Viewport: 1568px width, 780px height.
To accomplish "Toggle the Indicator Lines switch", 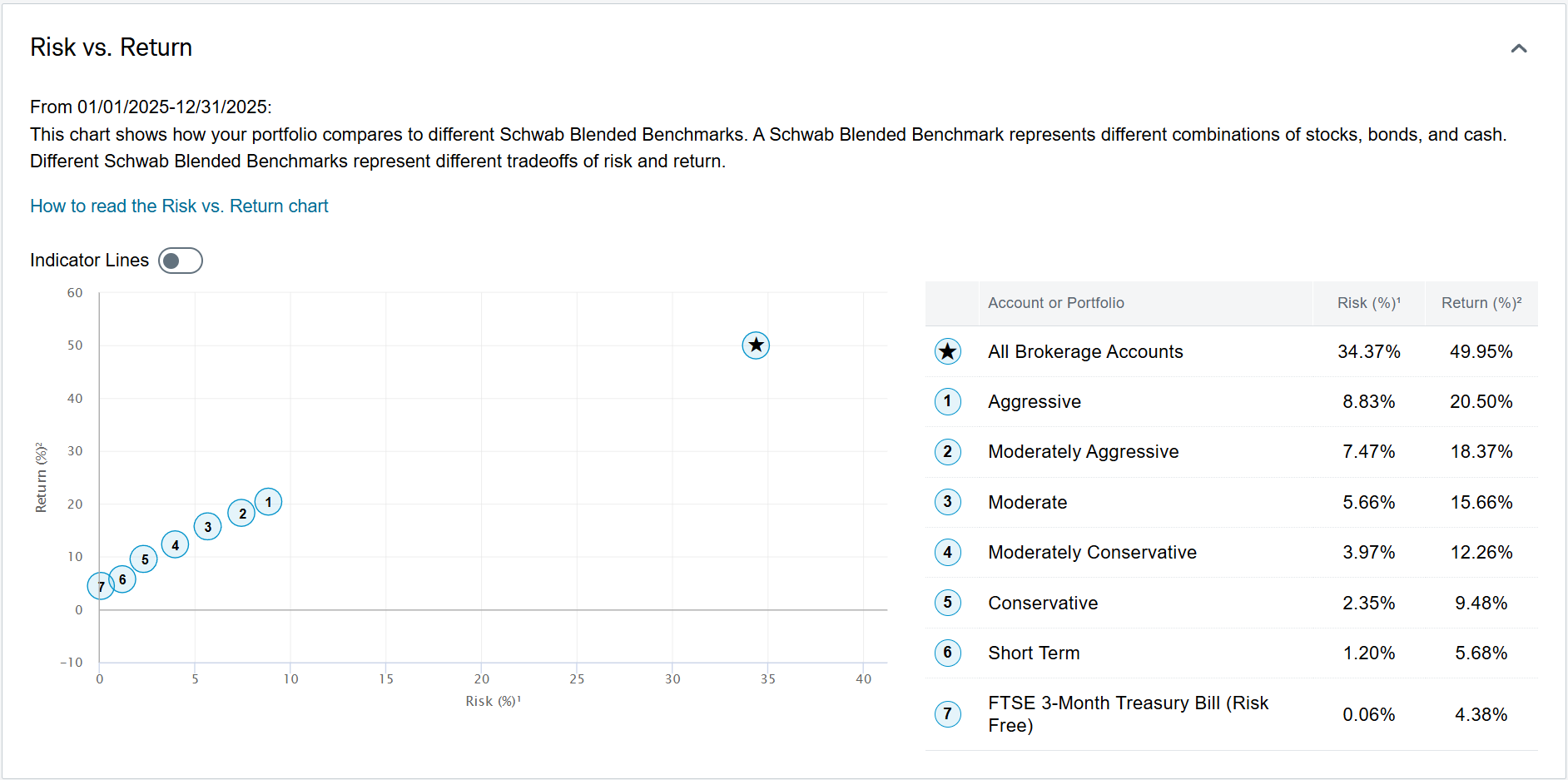I will coord(181,261).
